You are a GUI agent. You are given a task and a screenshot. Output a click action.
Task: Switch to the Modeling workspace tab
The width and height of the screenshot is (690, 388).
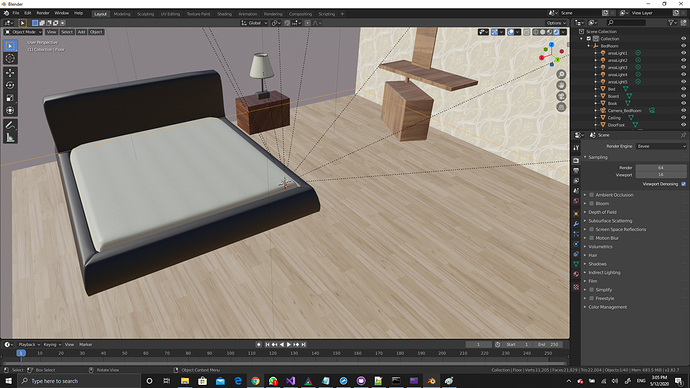(x=122, y=14)
